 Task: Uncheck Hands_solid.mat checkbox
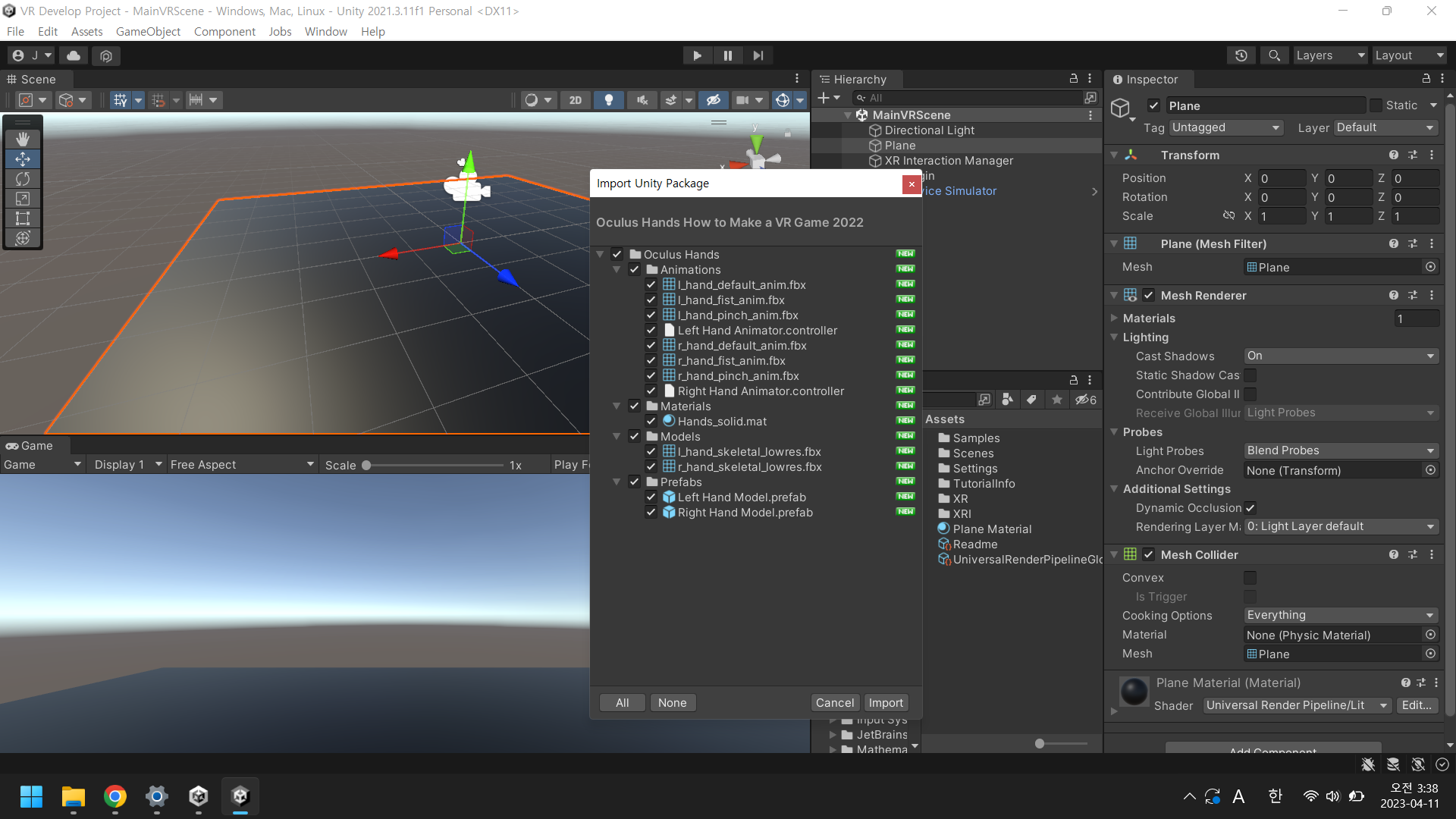(x=651, y=422)
